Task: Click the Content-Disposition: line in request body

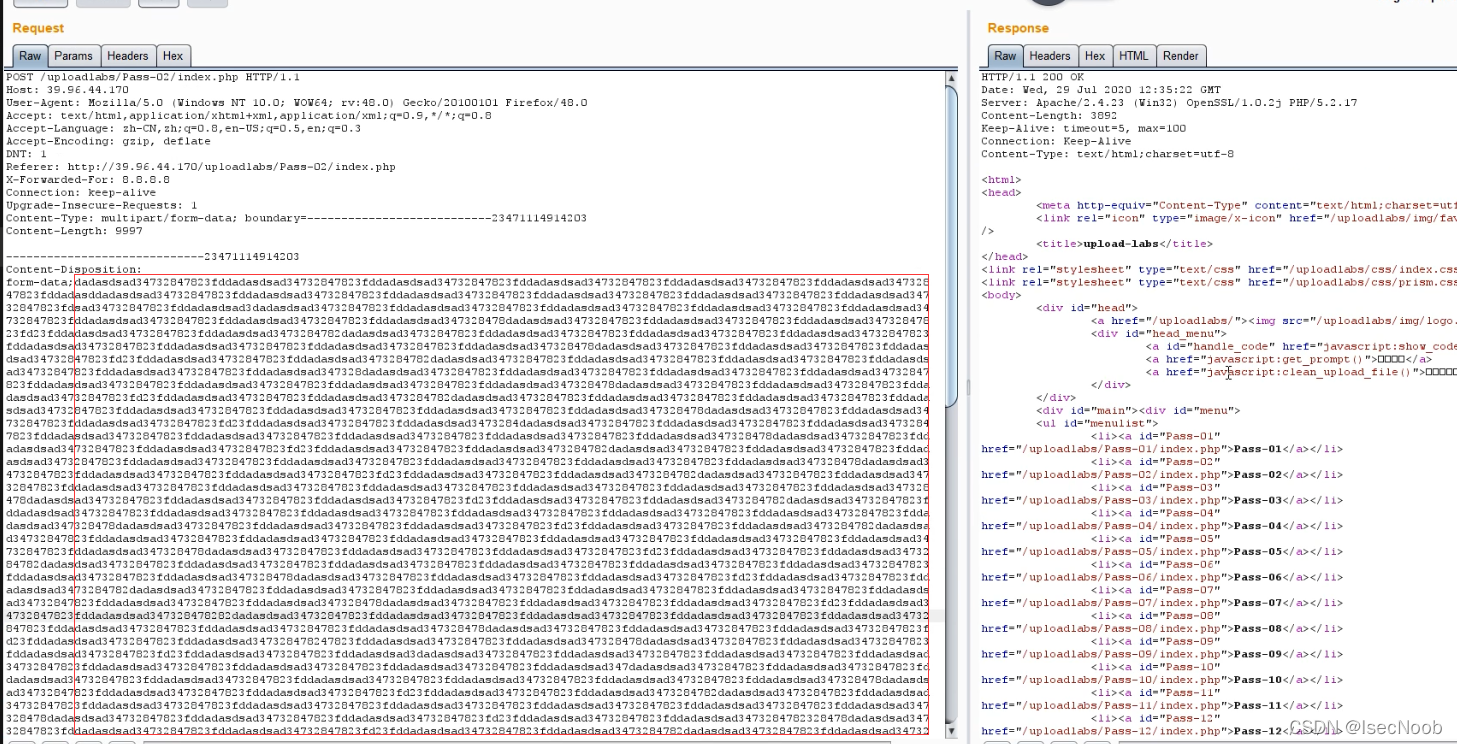Action: [74, 270]
